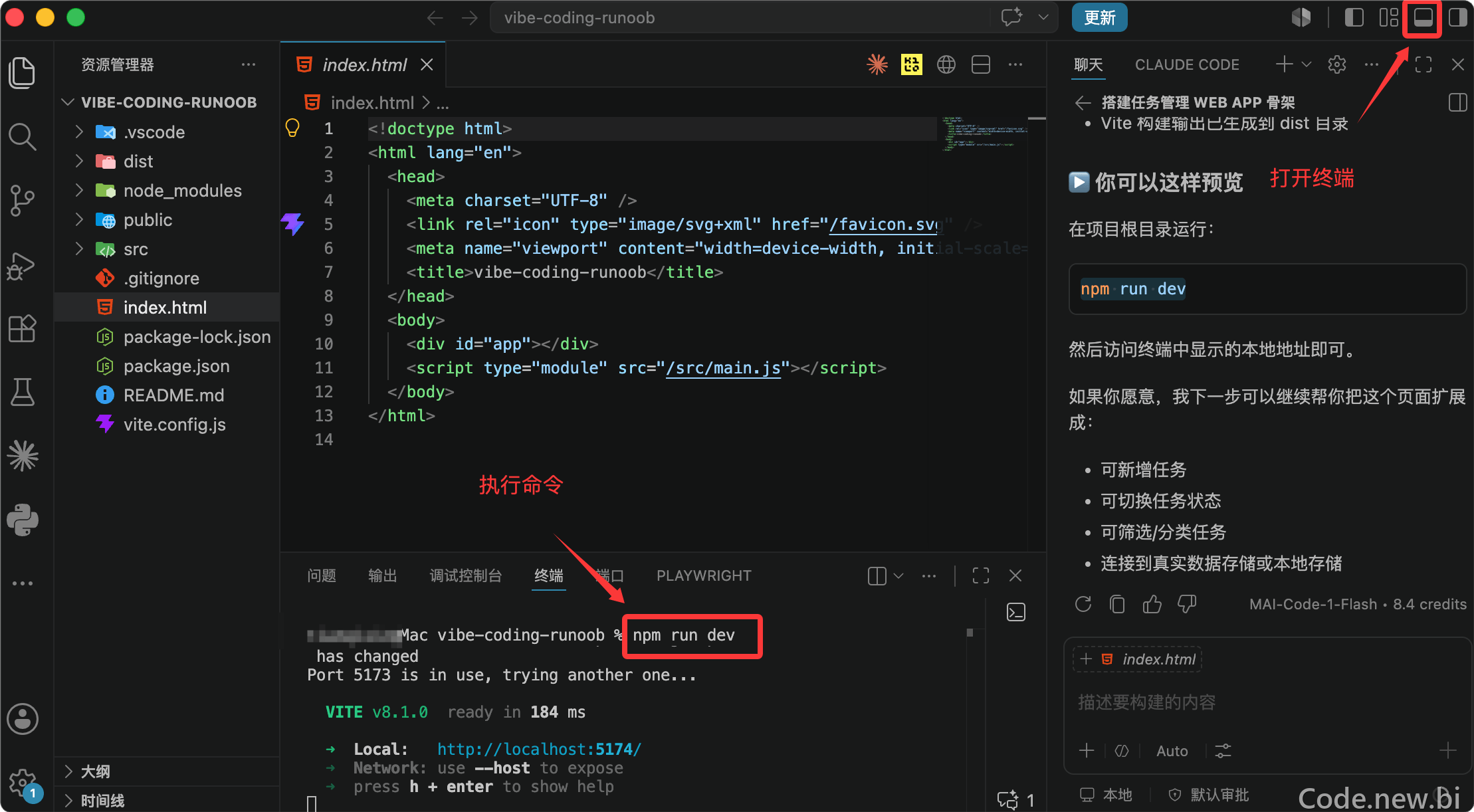
Task: Toggle primary side bar visibility
Action: point(1354,17)
